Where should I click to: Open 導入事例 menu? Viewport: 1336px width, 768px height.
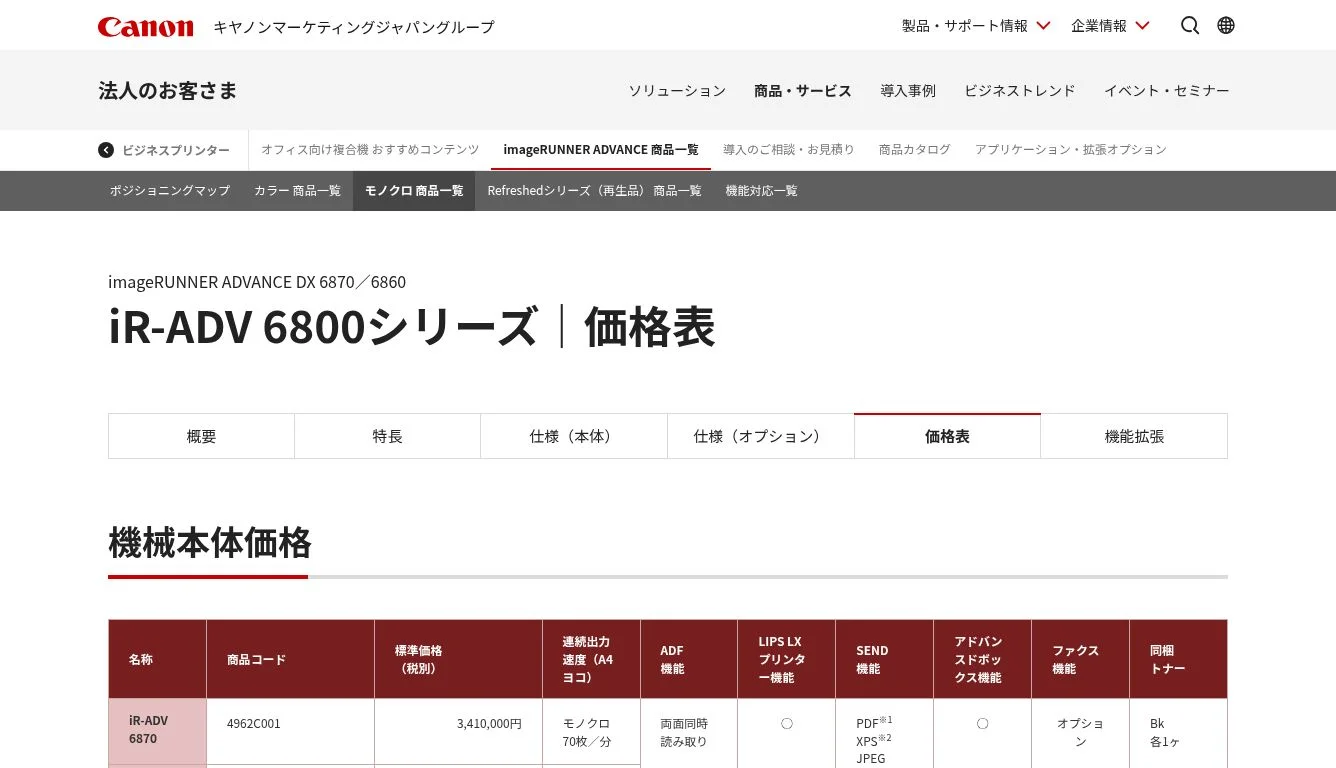(908, 91)
